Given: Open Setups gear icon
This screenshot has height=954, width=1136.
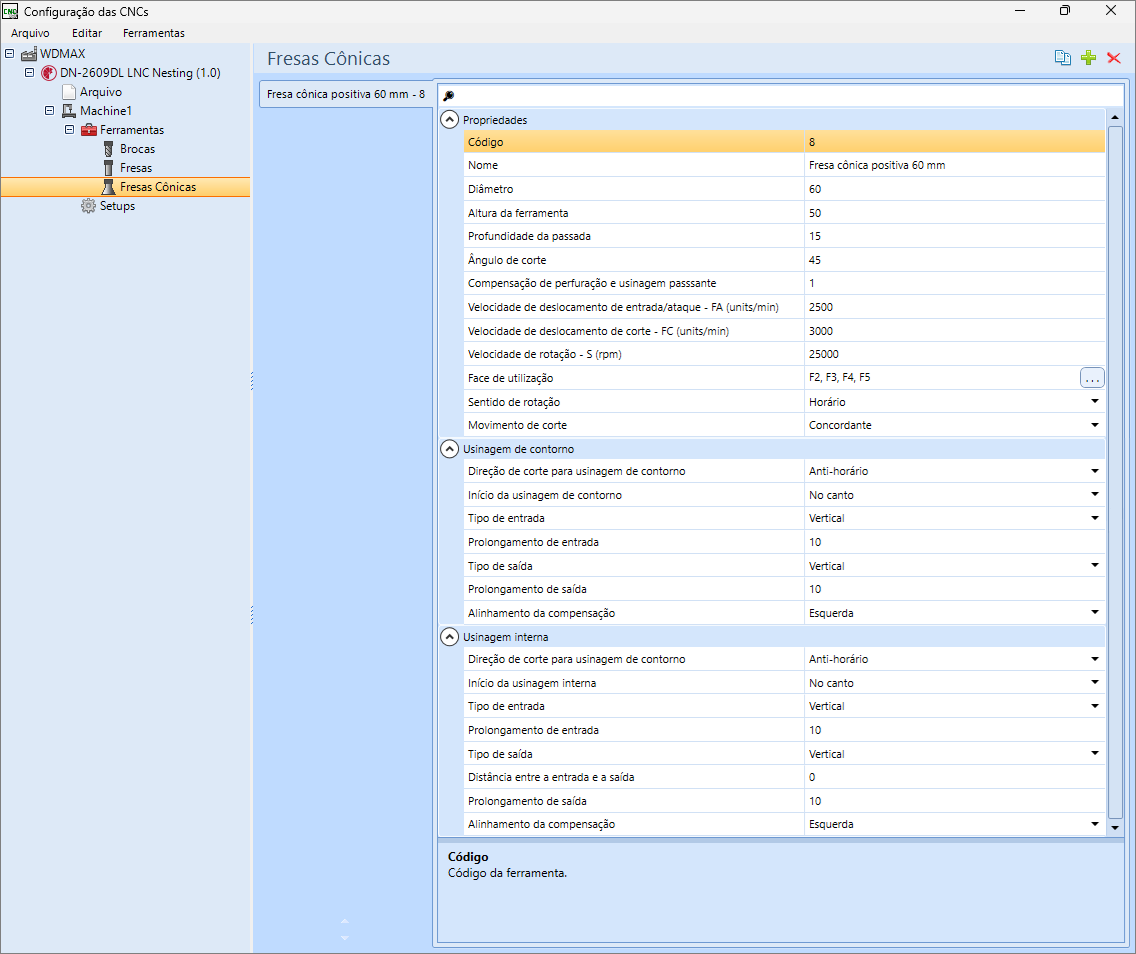Looking at the screenshot, I should tap(88, 206).
